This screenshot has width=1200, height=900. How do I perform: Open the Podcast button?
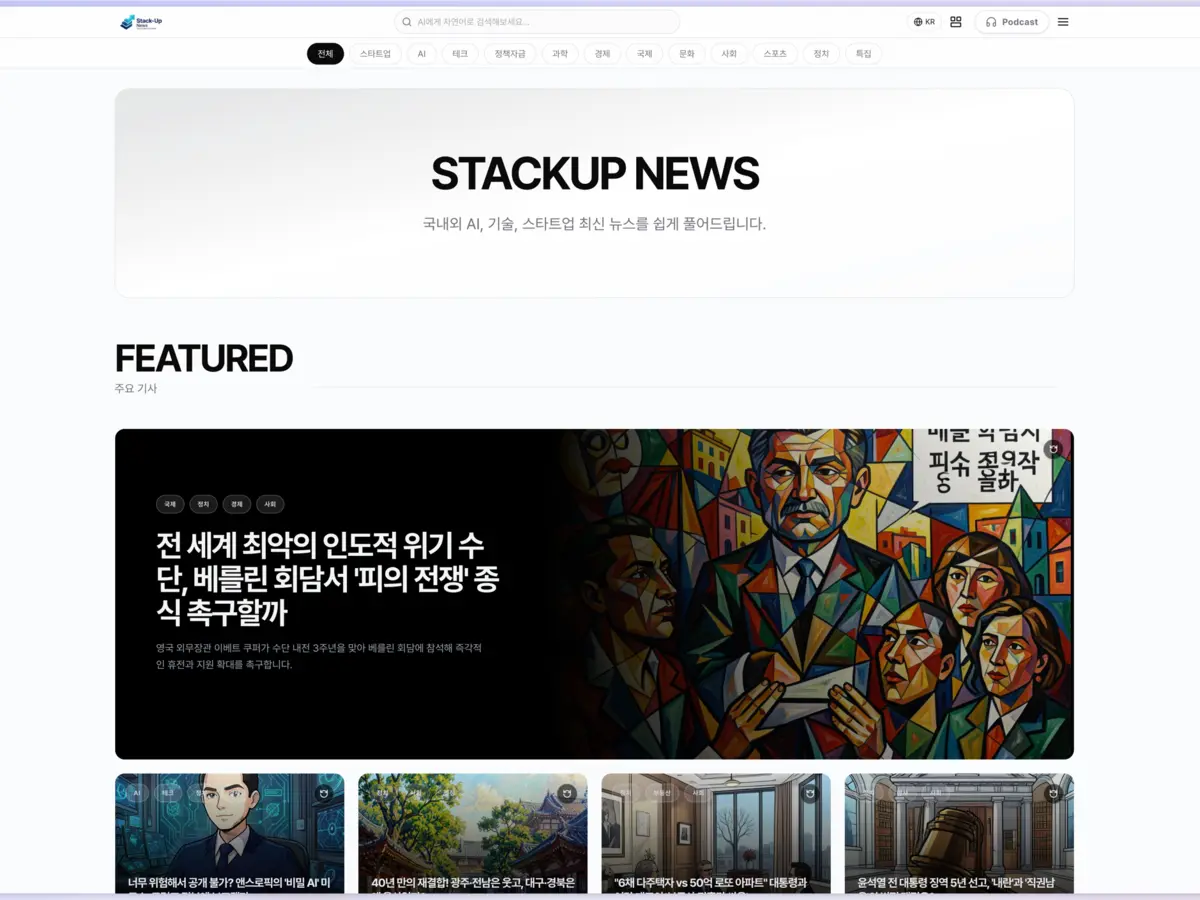pos(1012,22)
